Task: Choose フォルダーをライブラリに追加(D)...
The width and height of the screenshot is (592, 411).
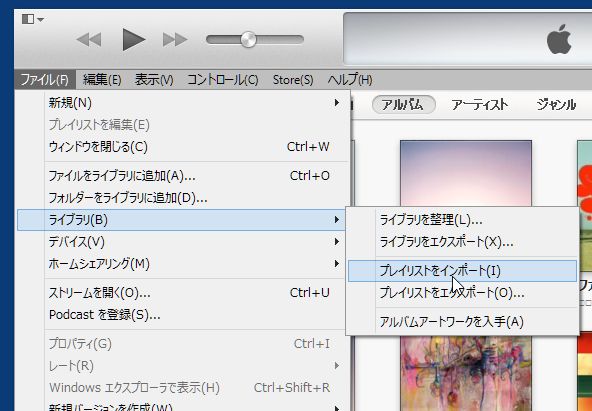Action: coord(181,197)
